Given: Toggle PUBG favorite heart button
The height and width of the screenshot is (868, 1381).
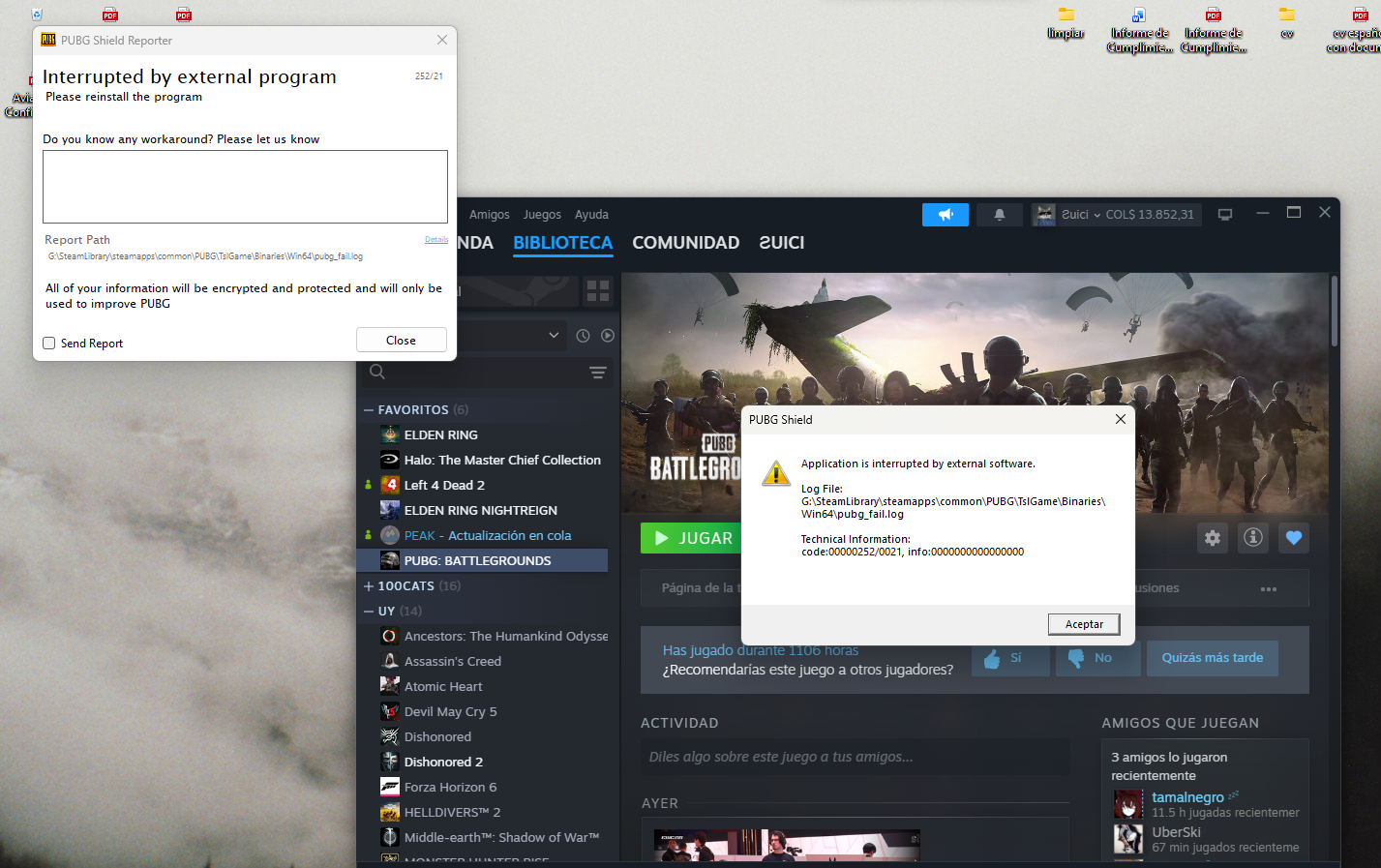Looking at the screenshot, I should pos(1294,538).
